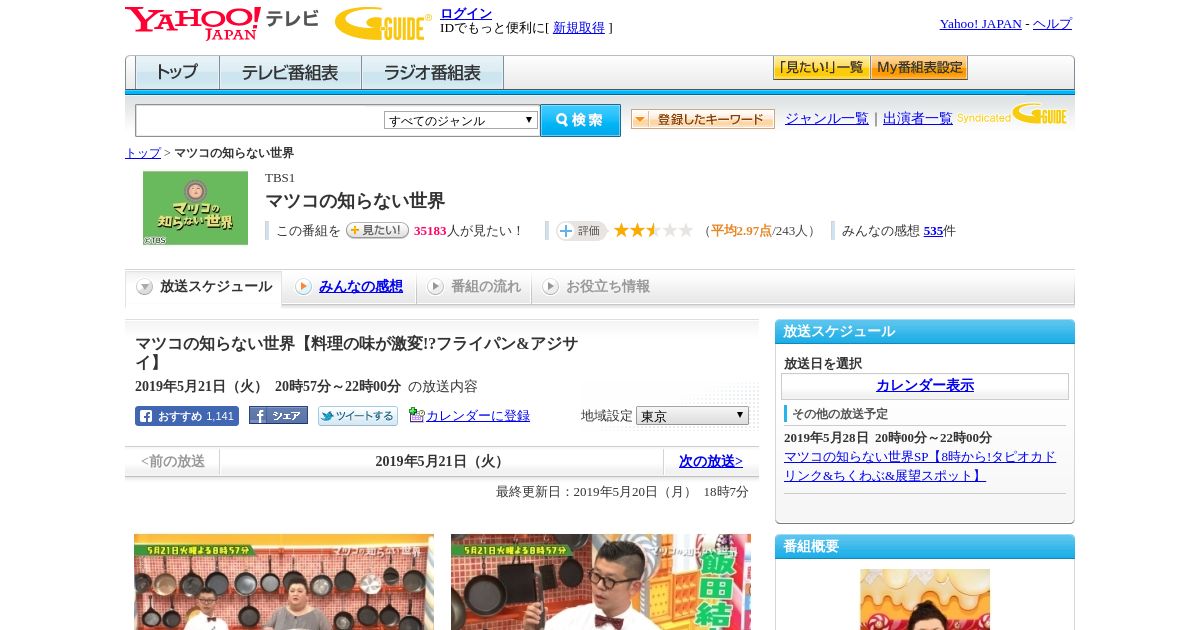Click the left frying pan wall photo

284,582
